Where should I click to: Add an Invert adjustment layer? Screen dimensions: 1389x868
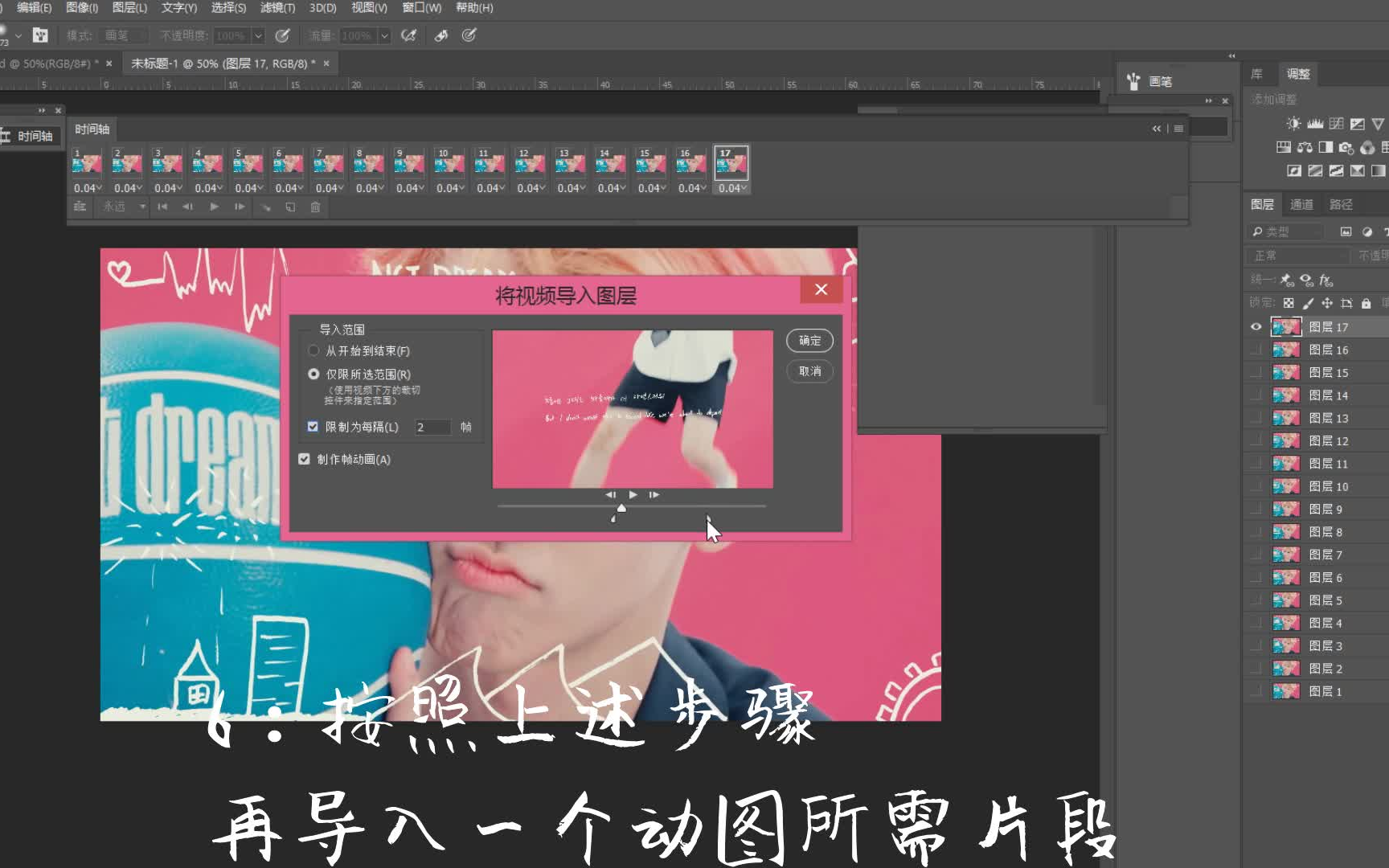point(1294,170)
